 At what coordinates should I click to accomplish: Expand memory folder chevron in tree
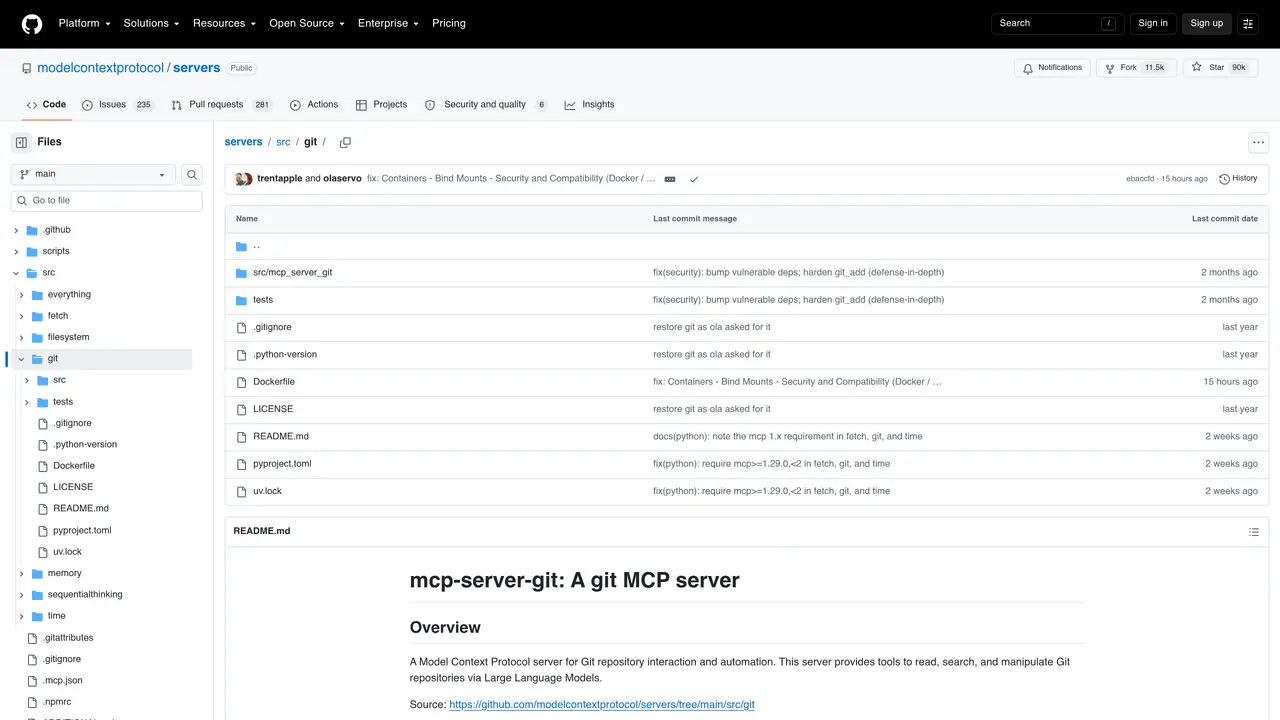pyautogui.click(x=21, y=574)
